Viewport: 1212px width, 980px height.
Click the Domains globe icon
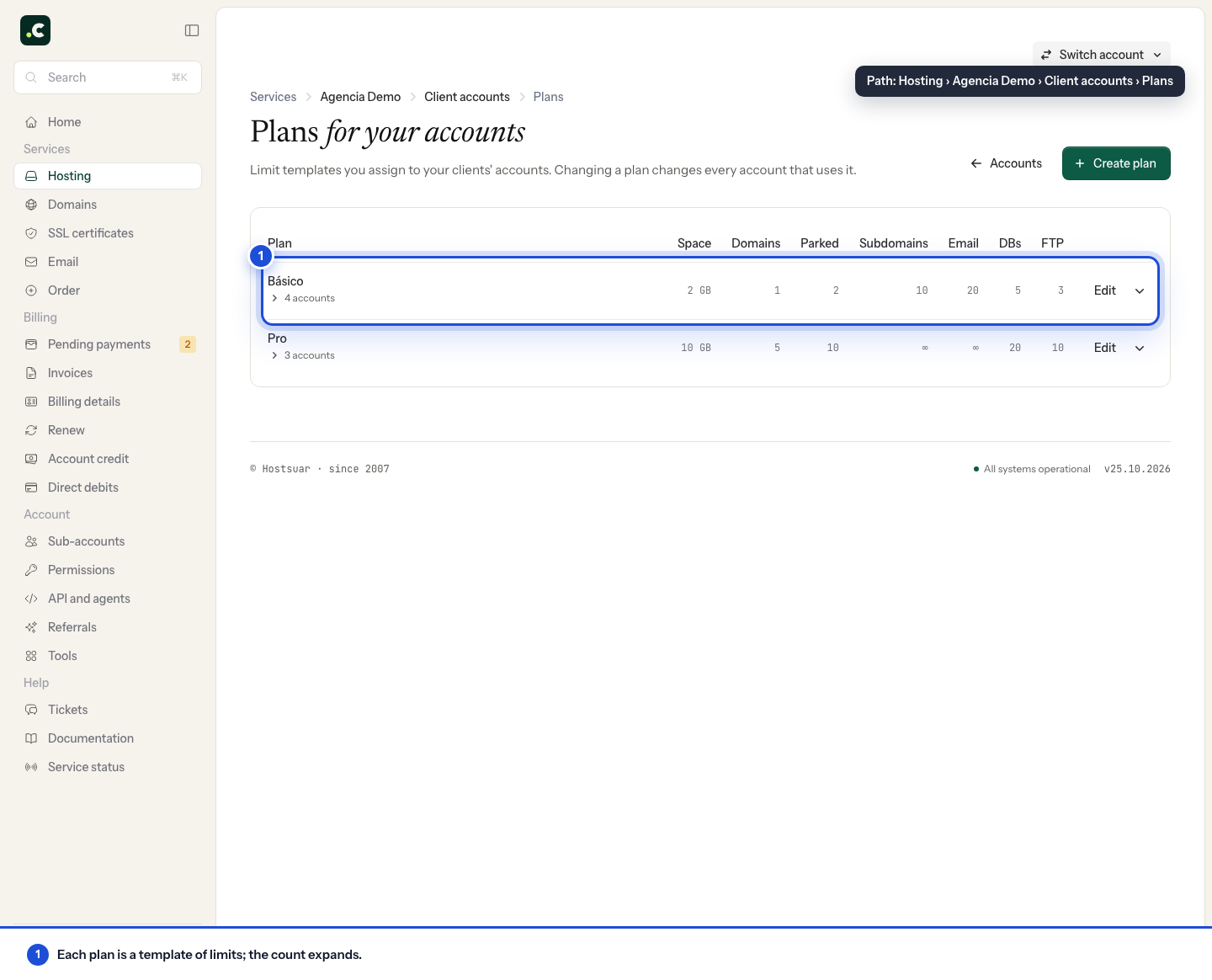[31, 205]
